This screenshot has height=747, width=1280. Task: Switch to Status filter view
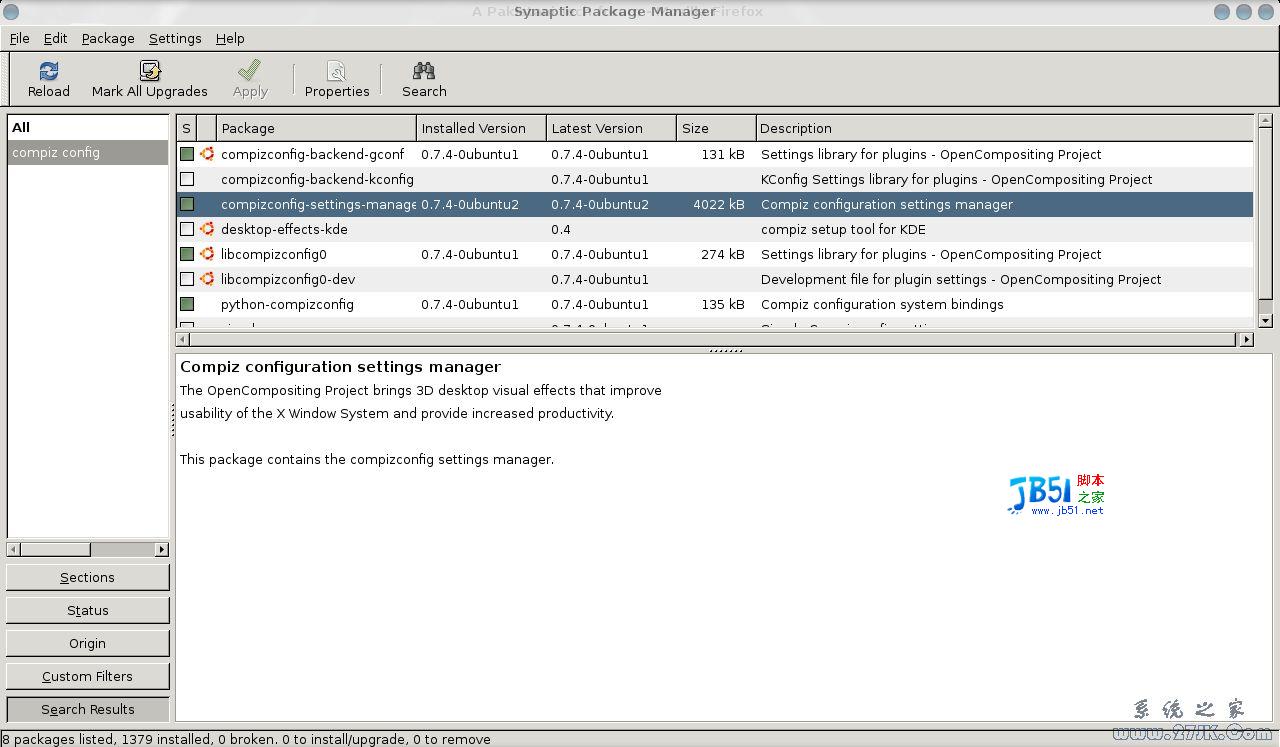pyautogui.click(x=88, y=610)
